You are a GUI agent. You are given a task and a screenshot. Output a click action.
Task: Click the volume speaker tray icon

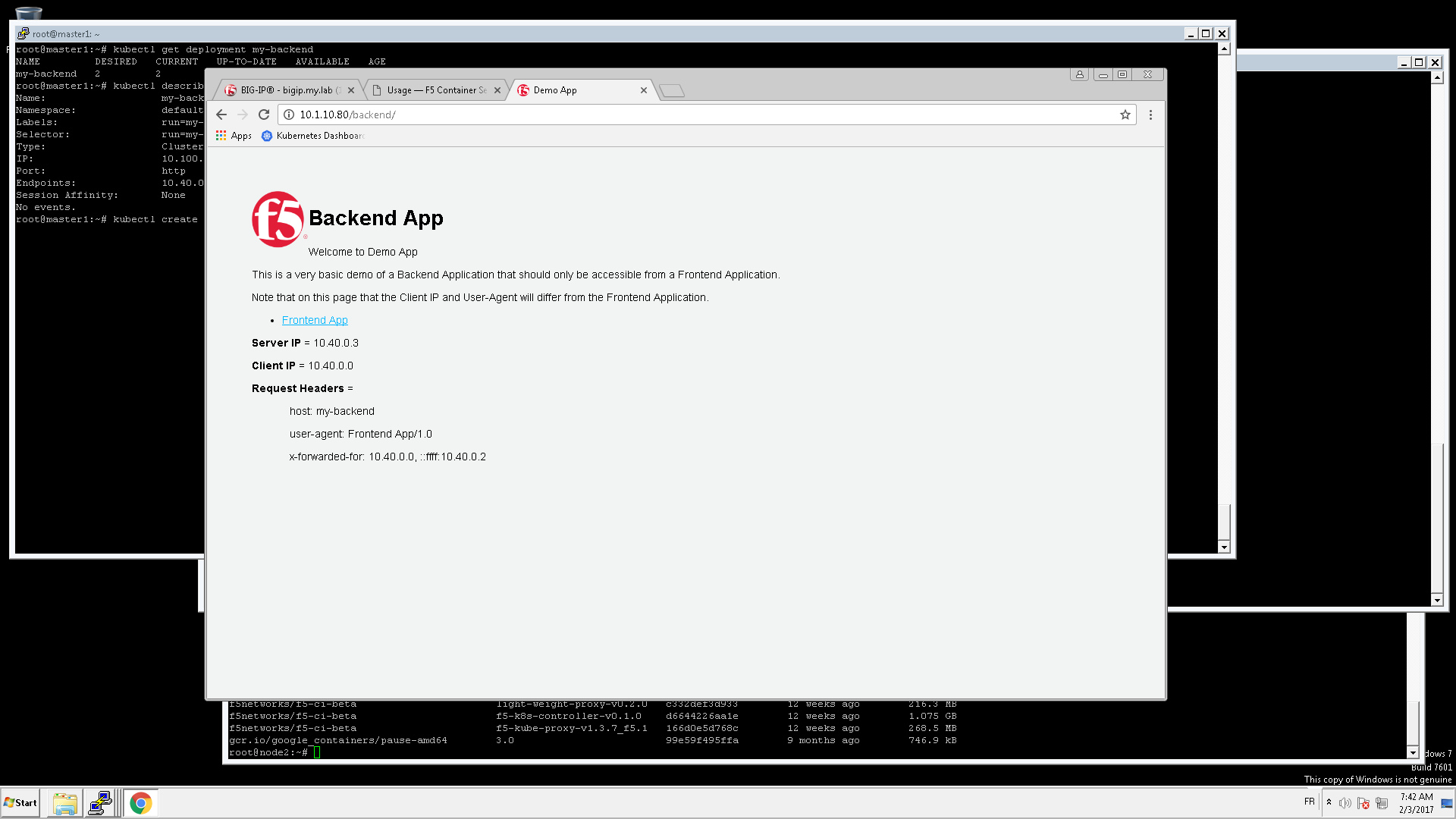coord(1345,803)
